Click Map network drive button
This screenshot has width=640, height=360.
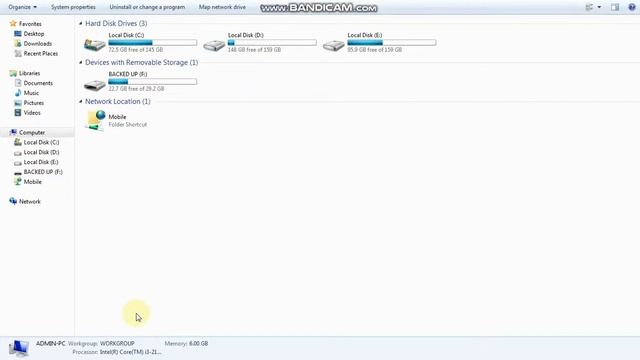[222, 7]
